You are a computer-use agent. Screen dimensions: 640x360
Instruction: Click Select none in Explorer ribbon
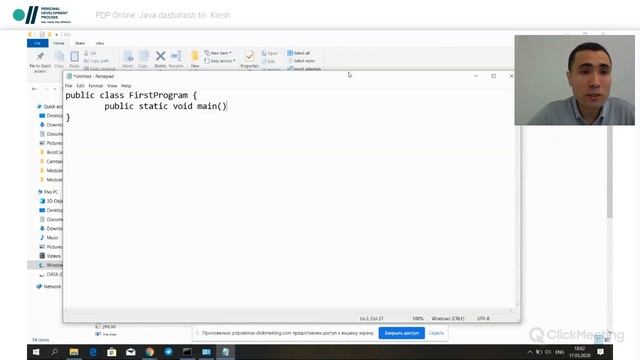(x=301, y=61)
